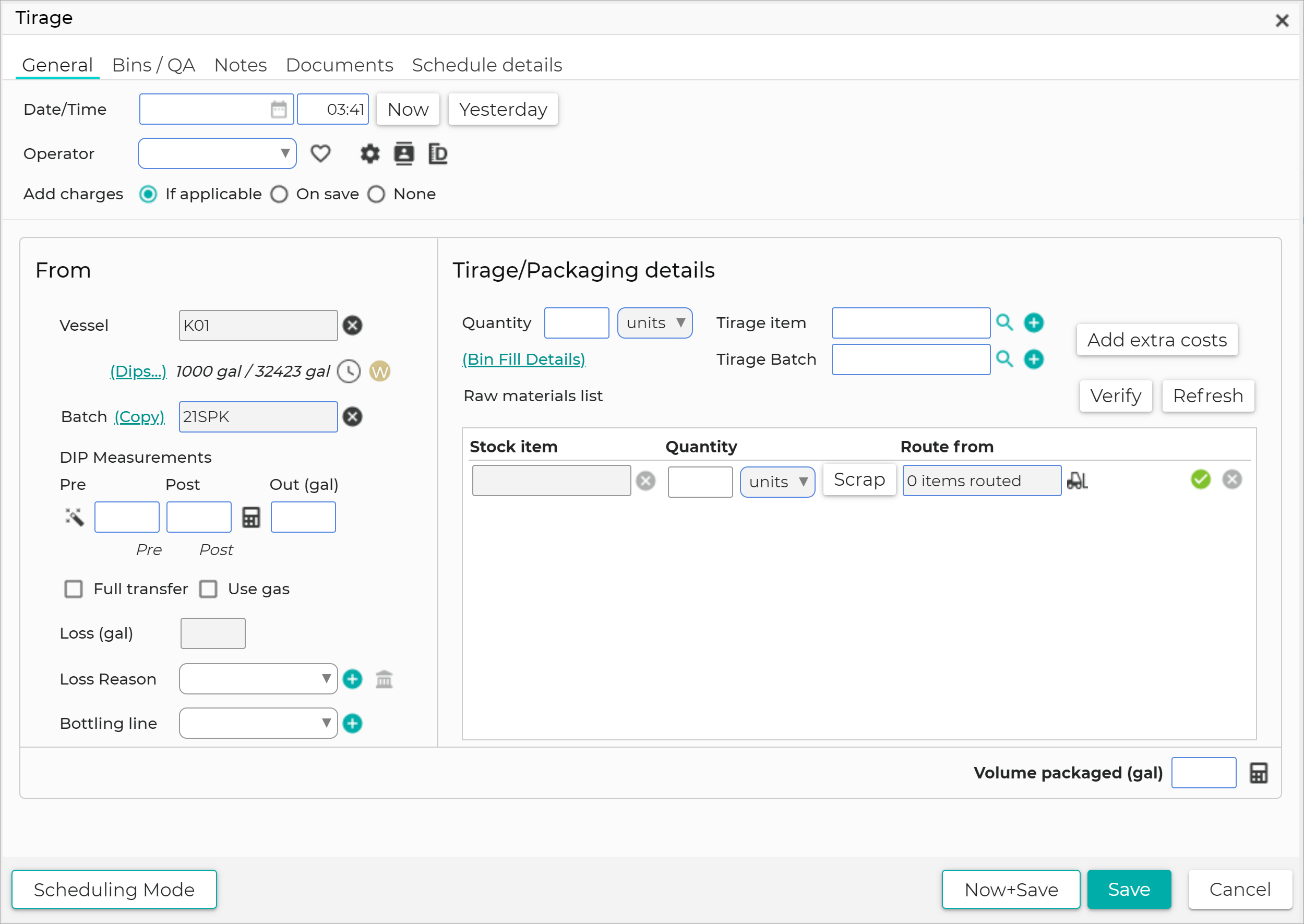The width and height of the screenshot is (1304, 924).
Task: Open the Documents tab
Action: coord(340,65)
